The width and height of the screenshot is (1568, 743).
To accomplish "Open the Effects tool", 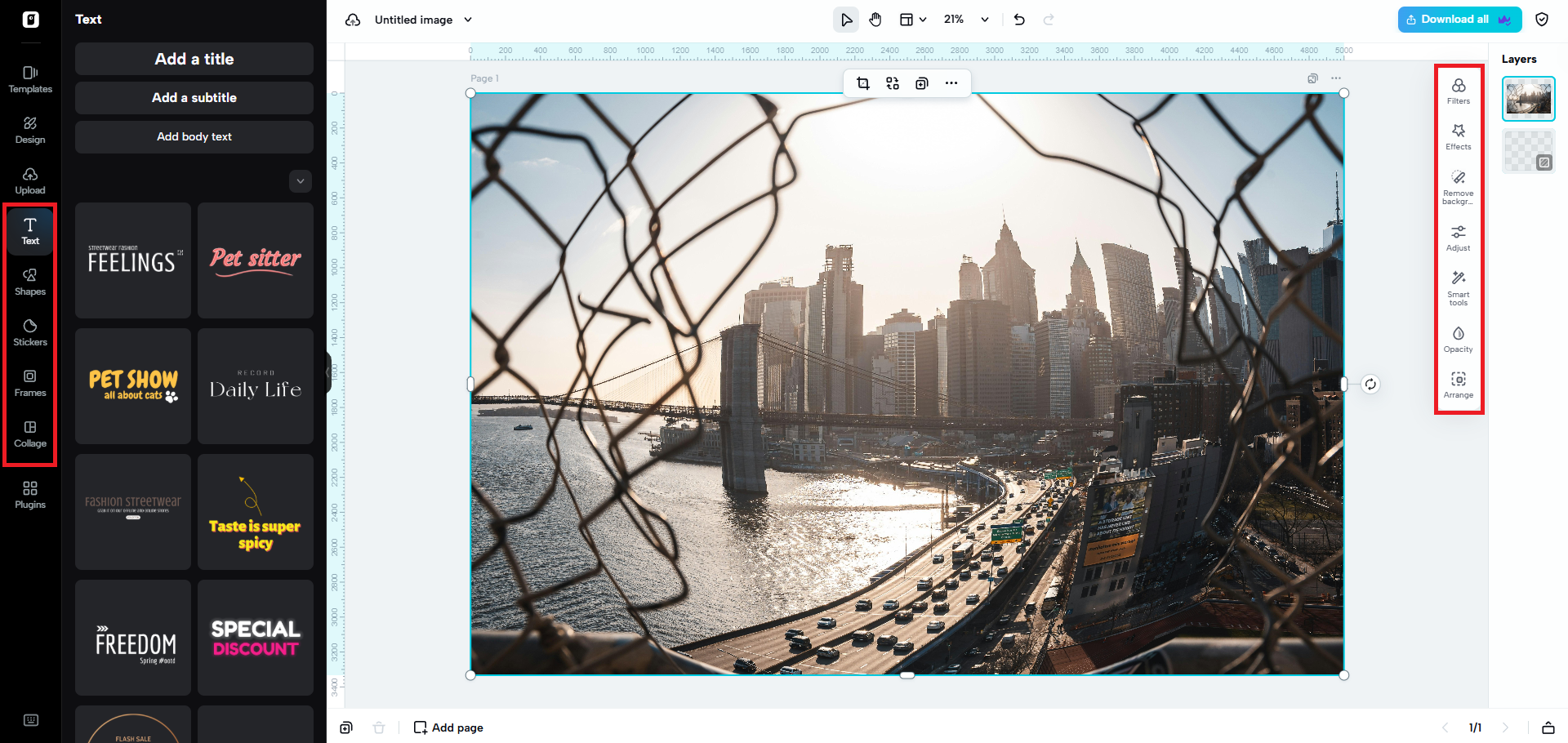I will point(1458,136).
